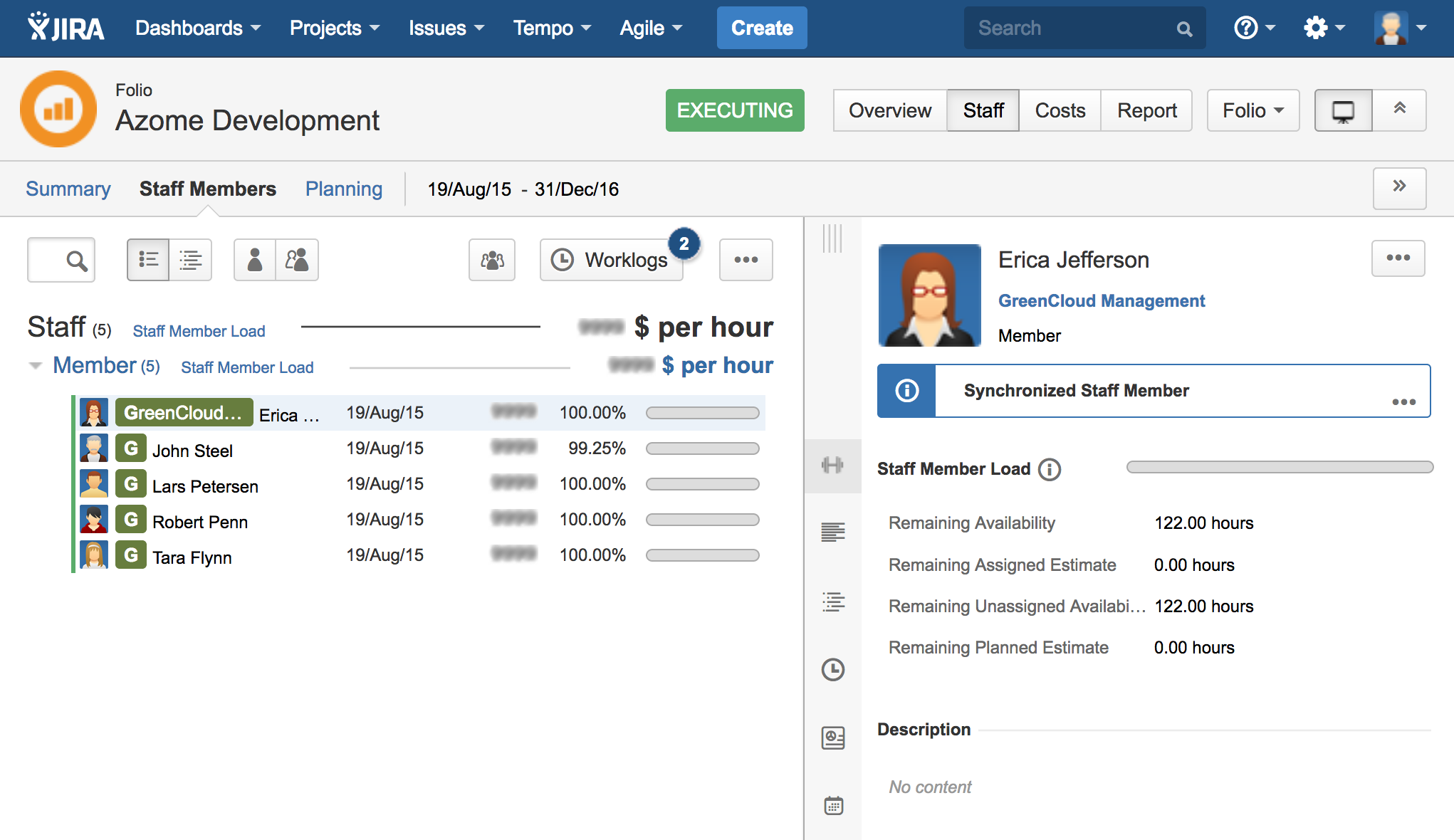Collapse the Member group
1454x840 pixels.
pyautogui.click(x=35, y=366)
